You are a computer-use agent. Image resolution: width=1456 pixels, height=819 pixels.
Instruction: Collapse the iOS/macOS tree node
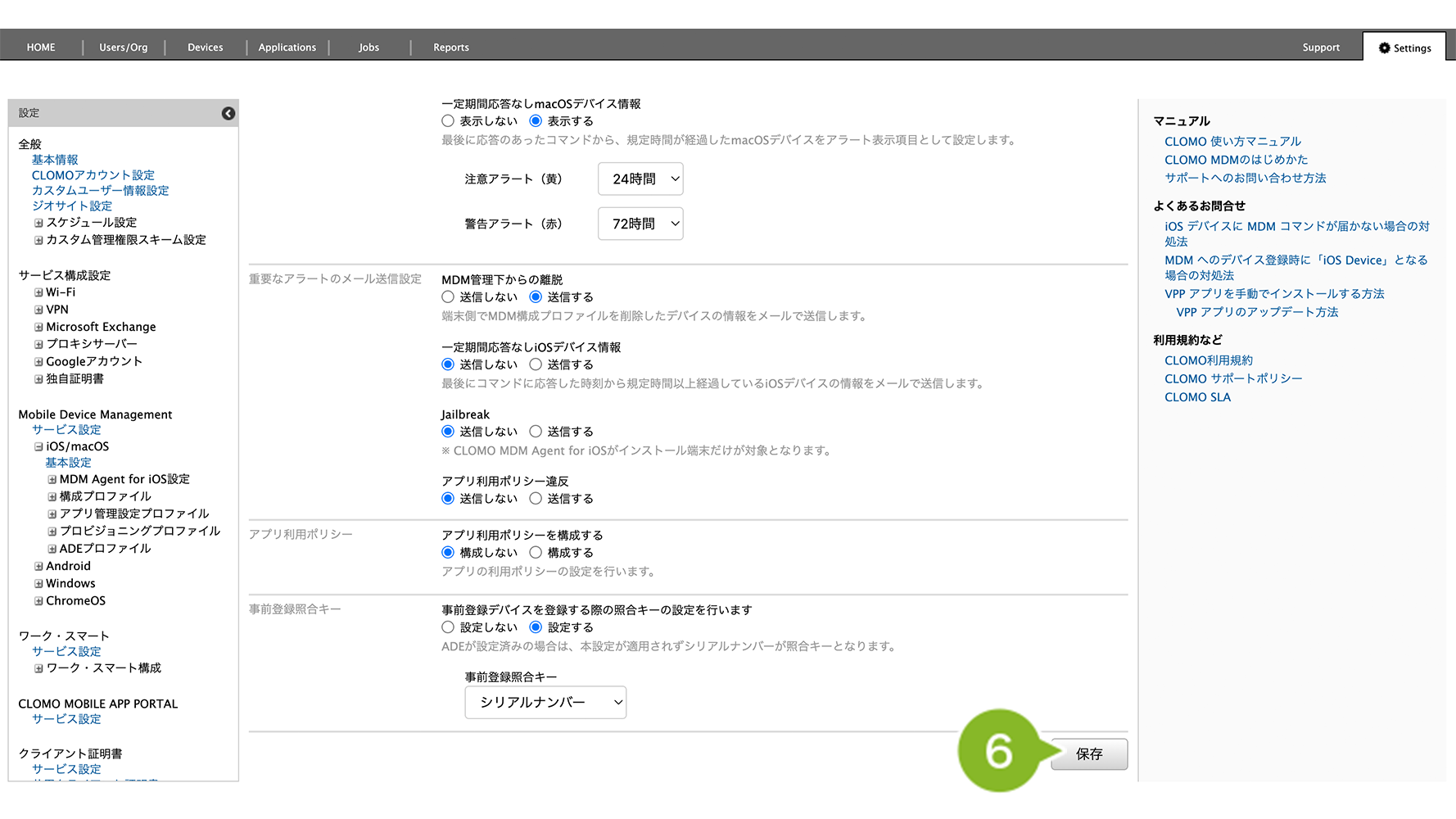tap(38, 447)
